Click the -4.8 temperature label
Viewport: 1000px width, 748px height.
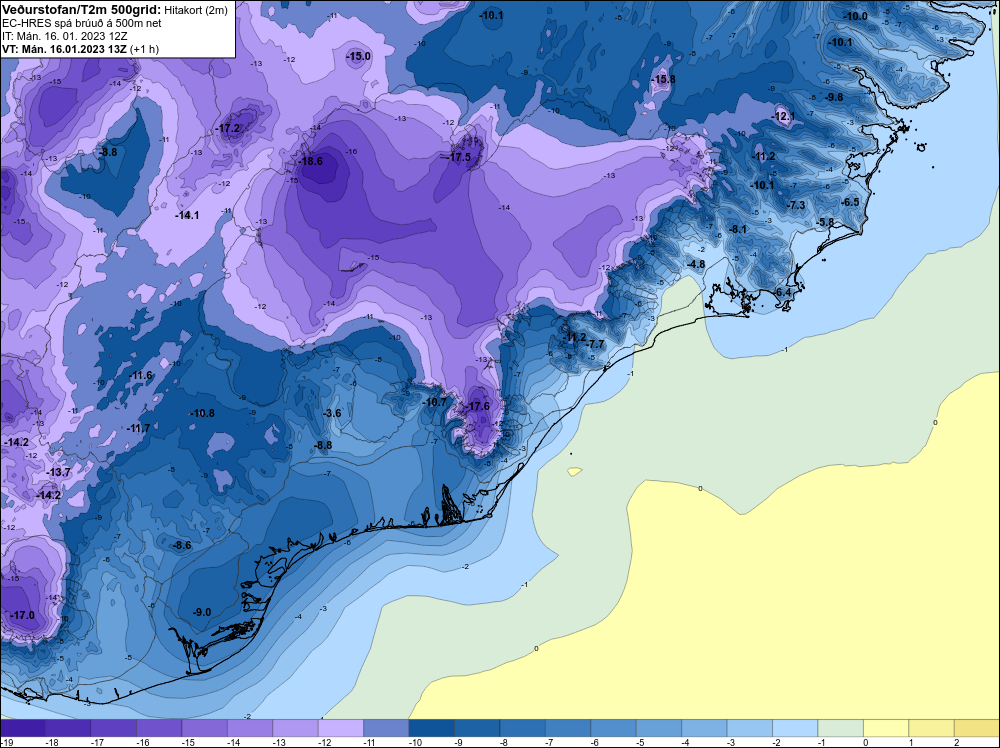696,264
